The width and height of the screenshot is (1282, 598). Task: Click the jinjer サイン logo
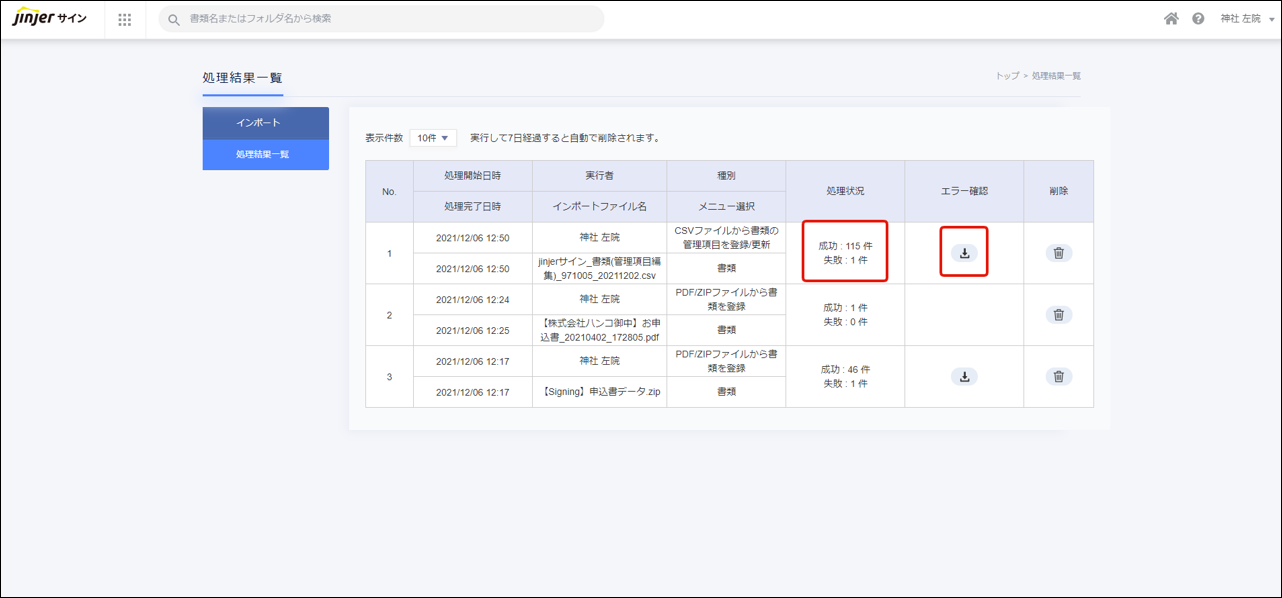point(50,19)
